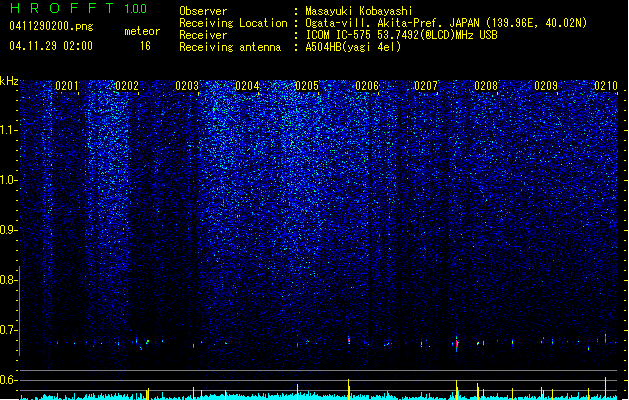Click time marker 0209
This screenshot has width=629, height=400.
point(546,86)
